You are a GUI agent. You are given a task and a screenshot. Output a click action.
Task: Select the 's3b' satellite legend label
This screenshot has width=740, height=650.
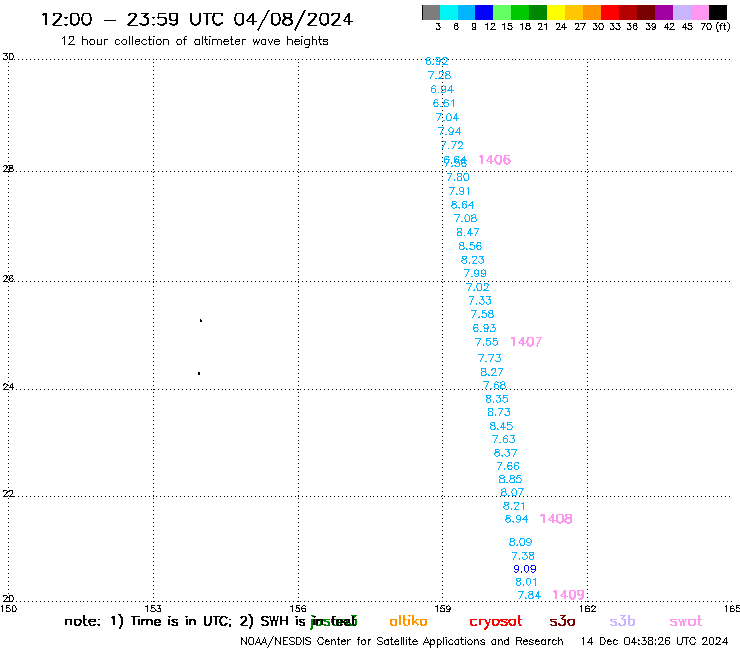[x=622, y=621]
